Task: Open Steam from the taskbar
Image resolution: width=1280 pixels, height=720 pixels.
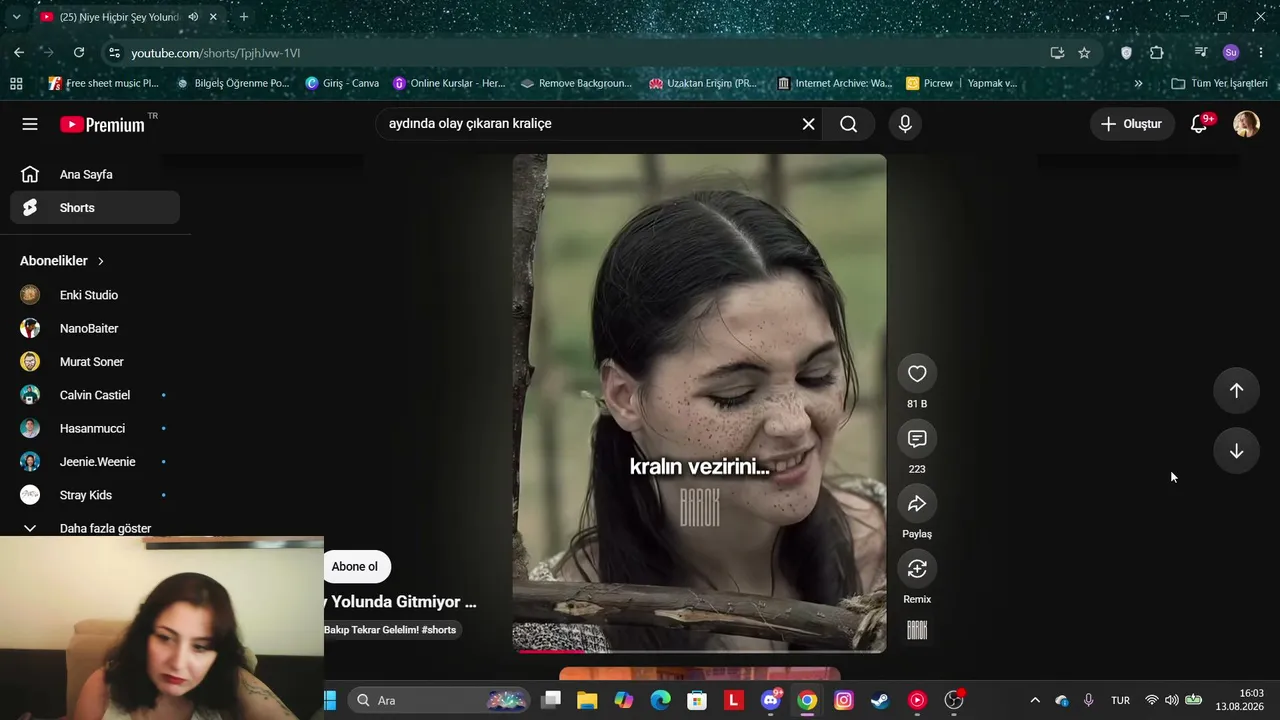Action: (x=880, y=700)
